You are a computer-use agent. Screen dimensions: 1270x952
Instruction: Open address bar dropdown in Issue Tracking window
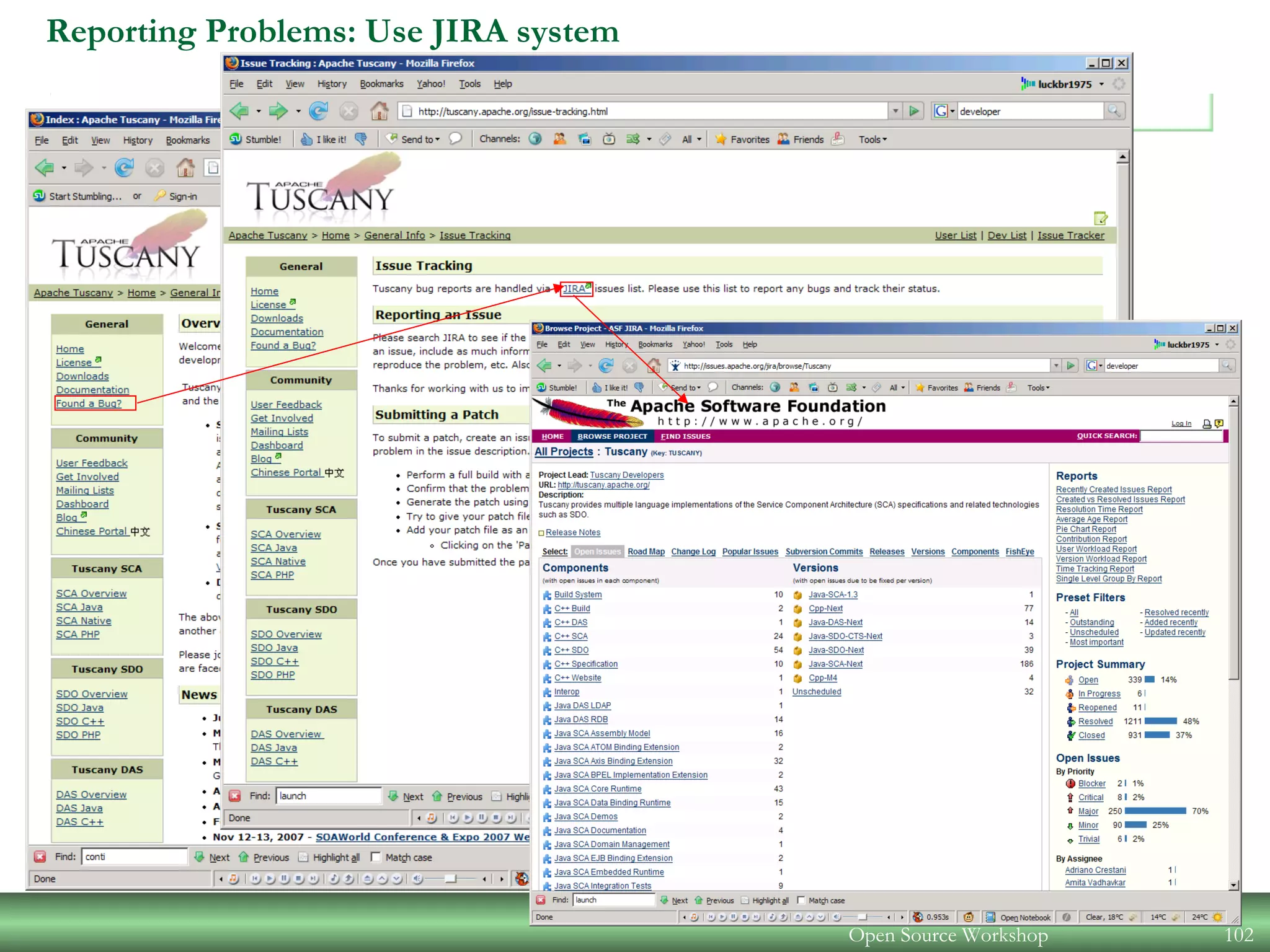[x=895, y=111]
